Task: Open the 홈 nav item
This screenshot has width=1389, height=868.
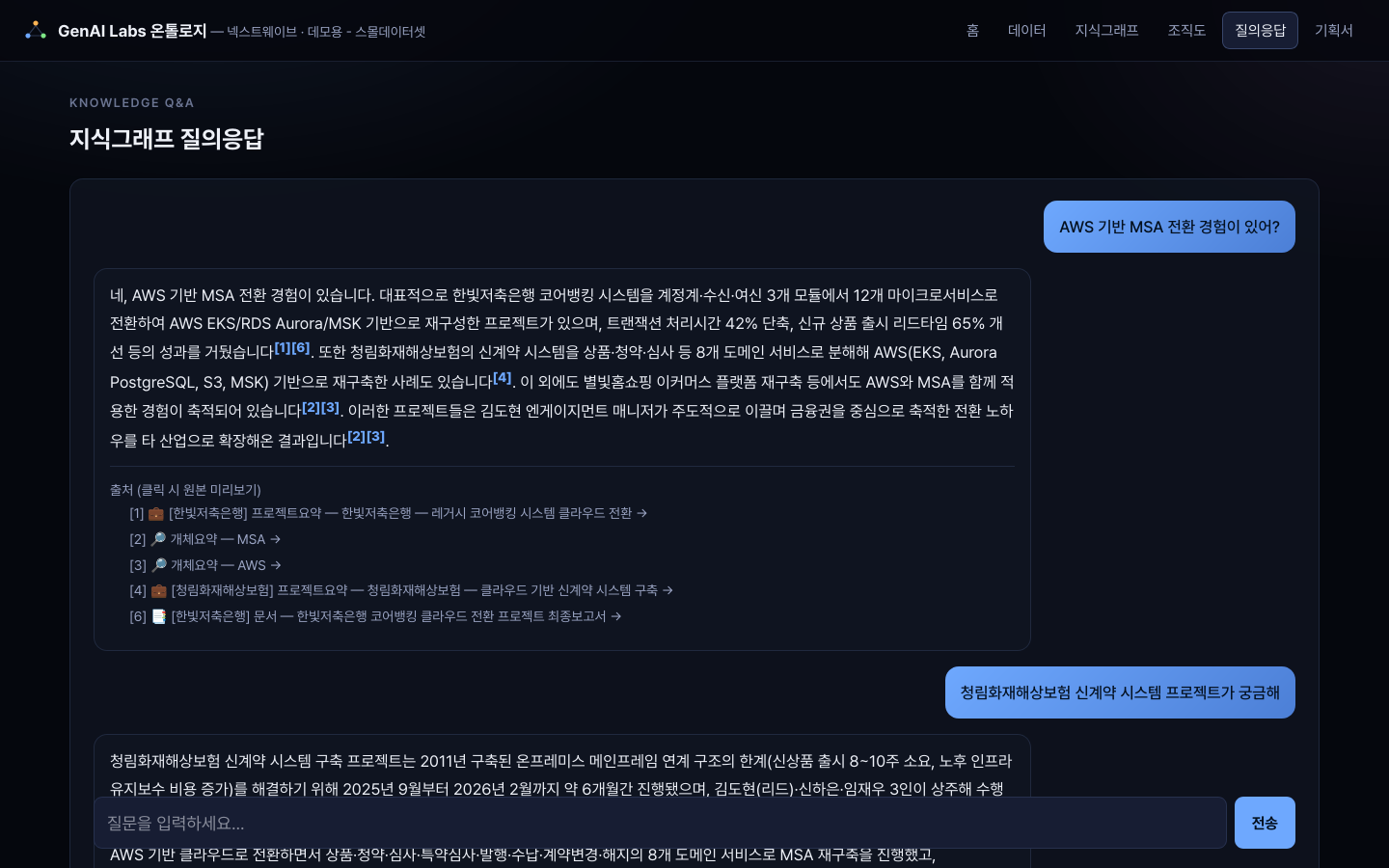Action: pos(972,31)
